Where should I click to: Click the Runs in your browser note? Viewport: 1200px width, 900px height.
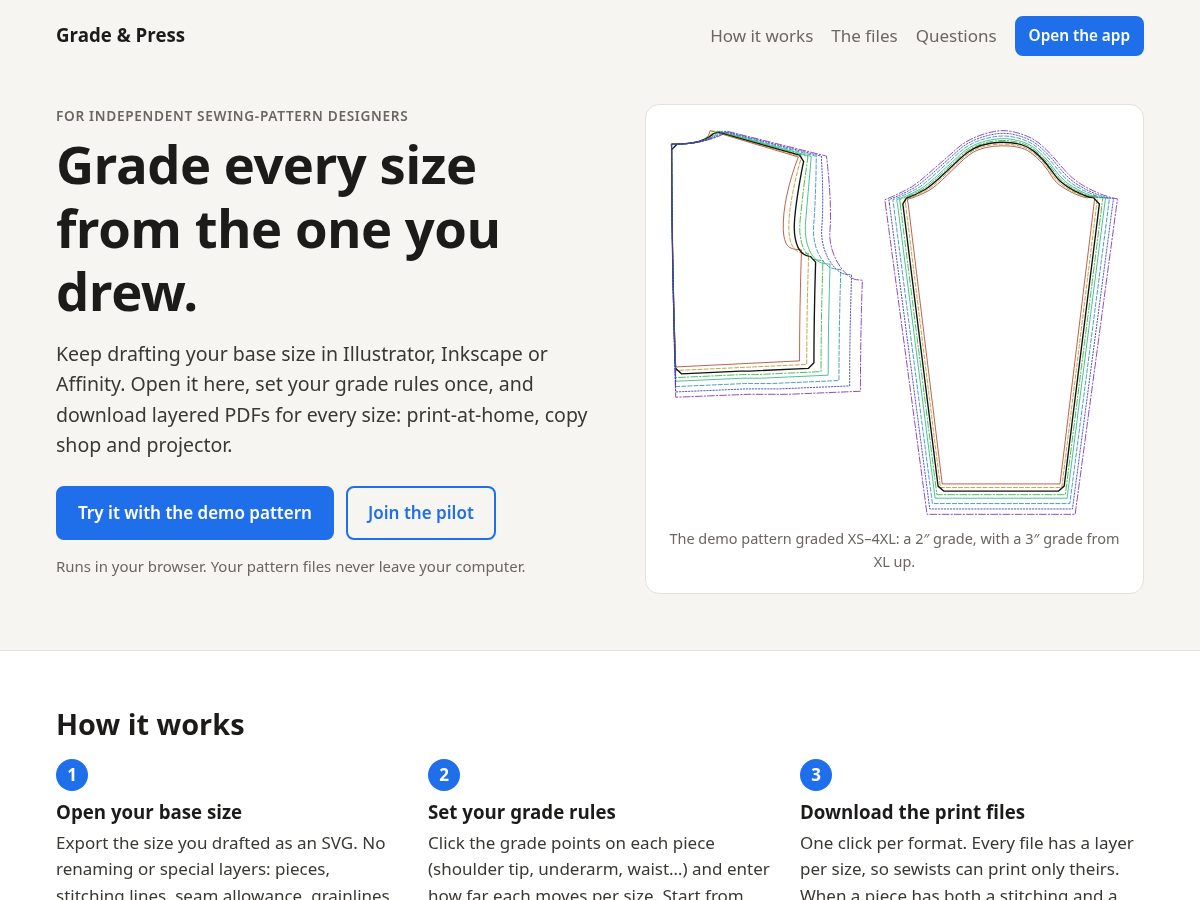[291, 567]
